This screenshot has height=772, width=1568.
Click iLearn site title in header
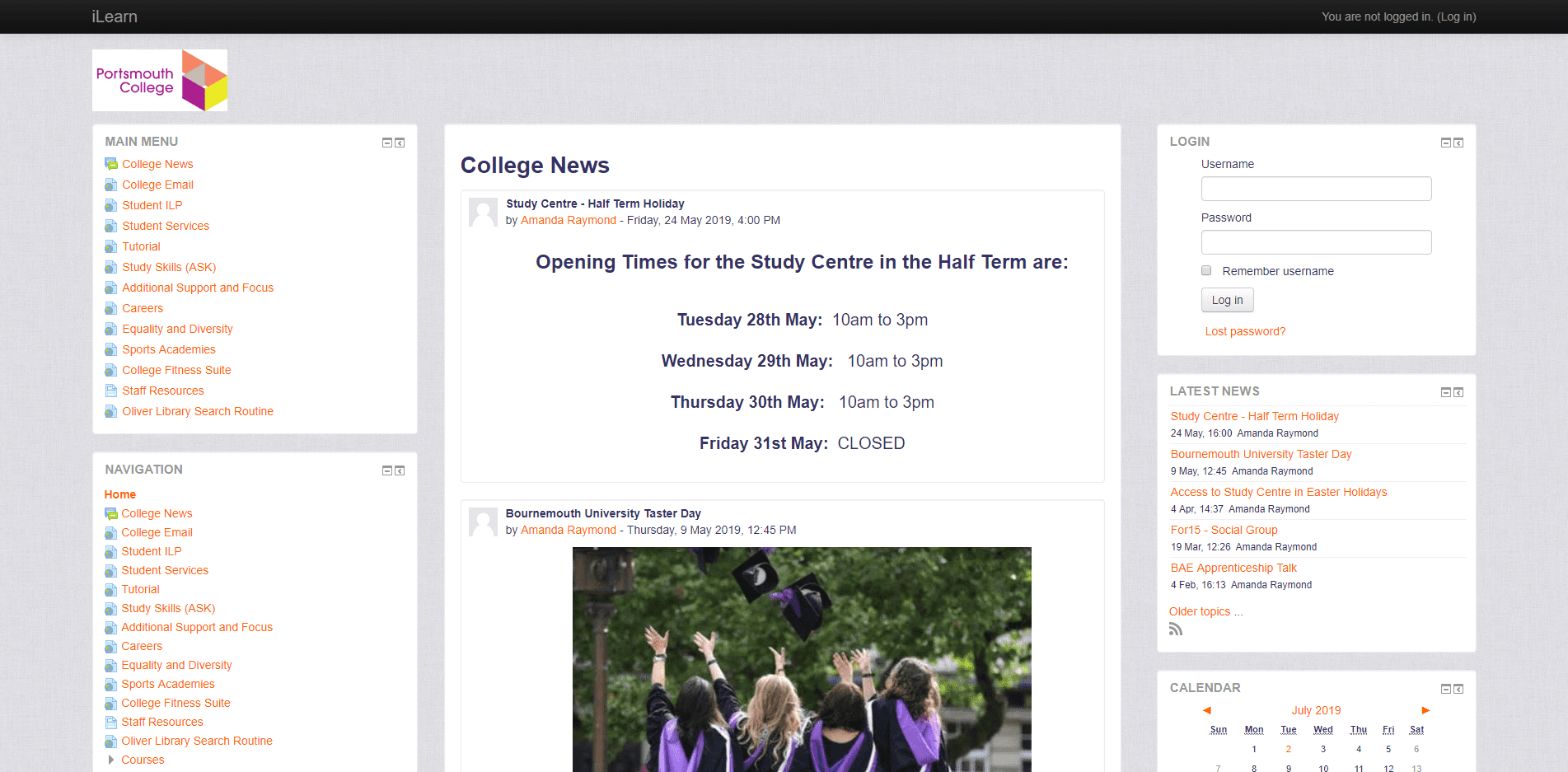coord(115,16)
